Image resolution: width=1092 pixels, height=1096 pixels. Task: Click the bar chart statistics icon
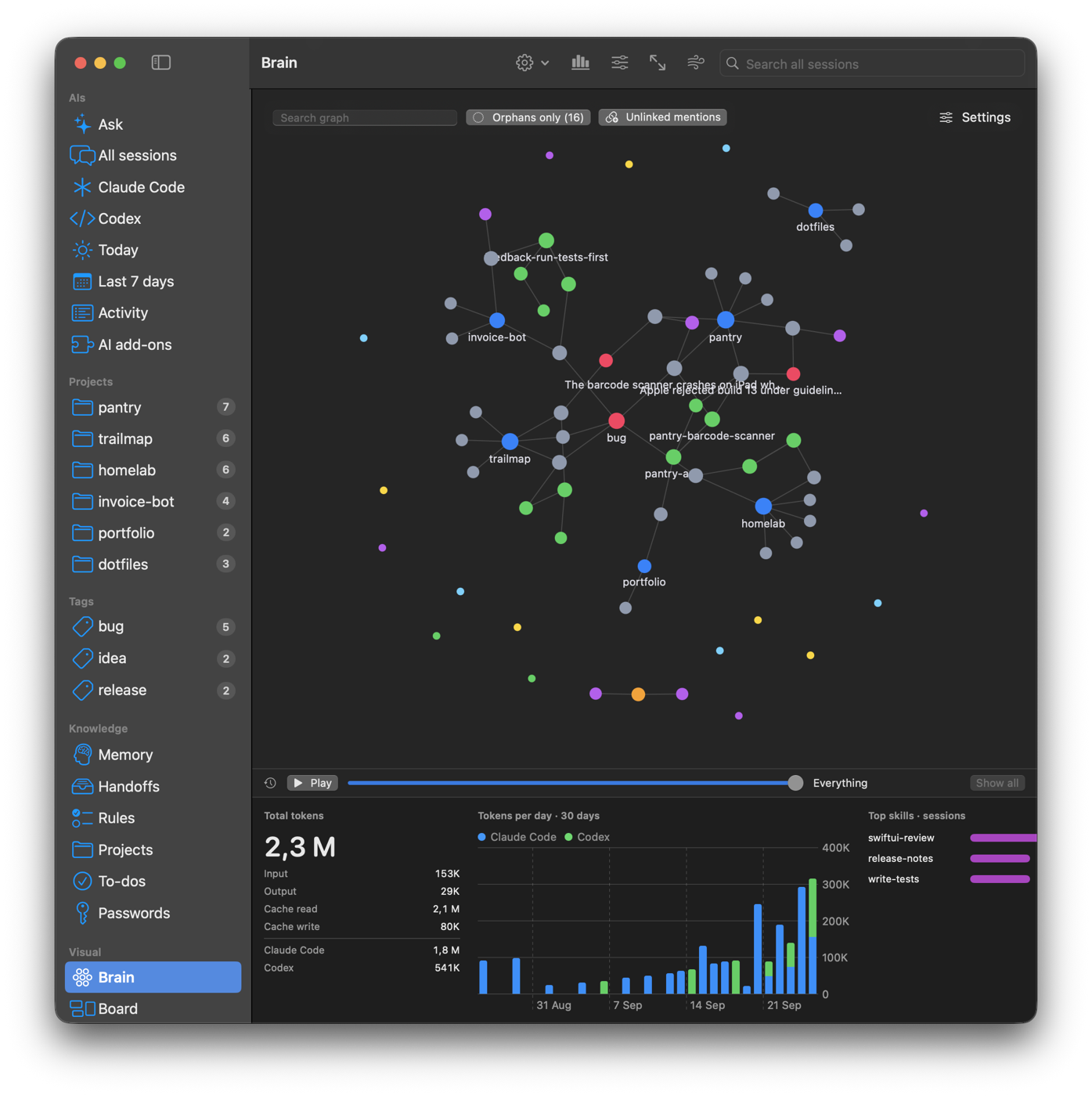tap(580, 63)
